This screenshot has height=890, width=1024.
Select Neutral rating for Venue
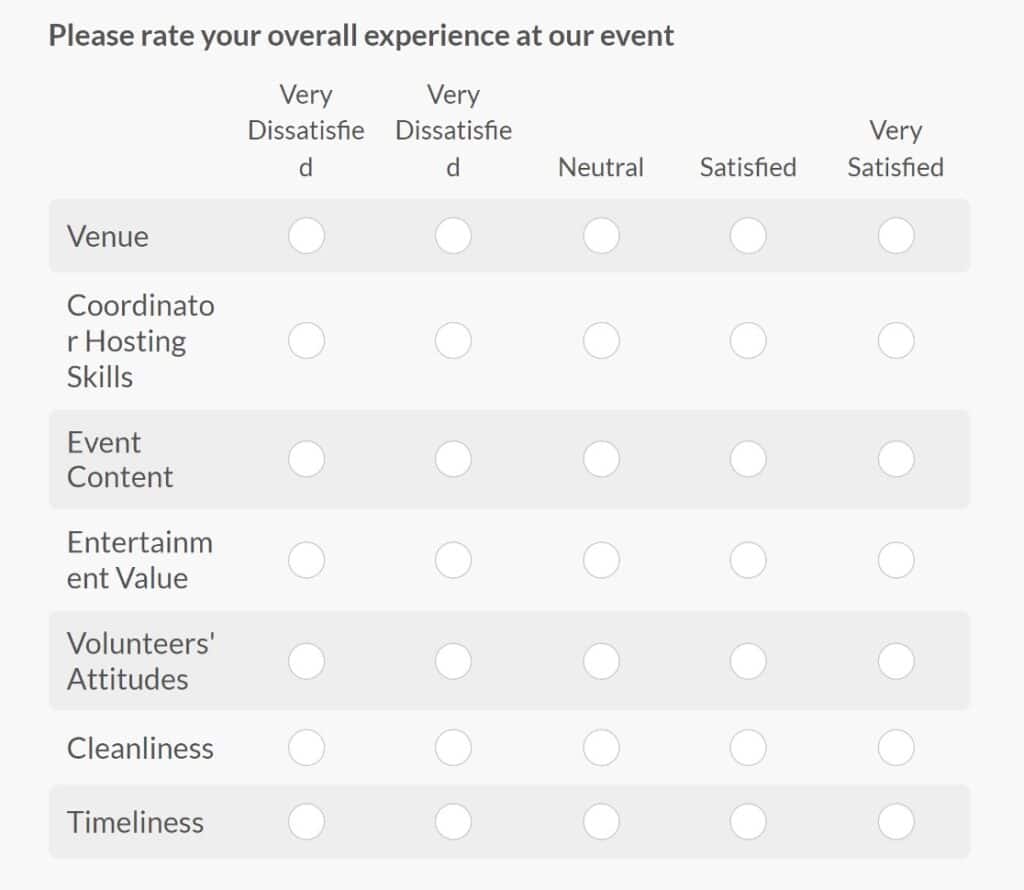click(601, 236)
